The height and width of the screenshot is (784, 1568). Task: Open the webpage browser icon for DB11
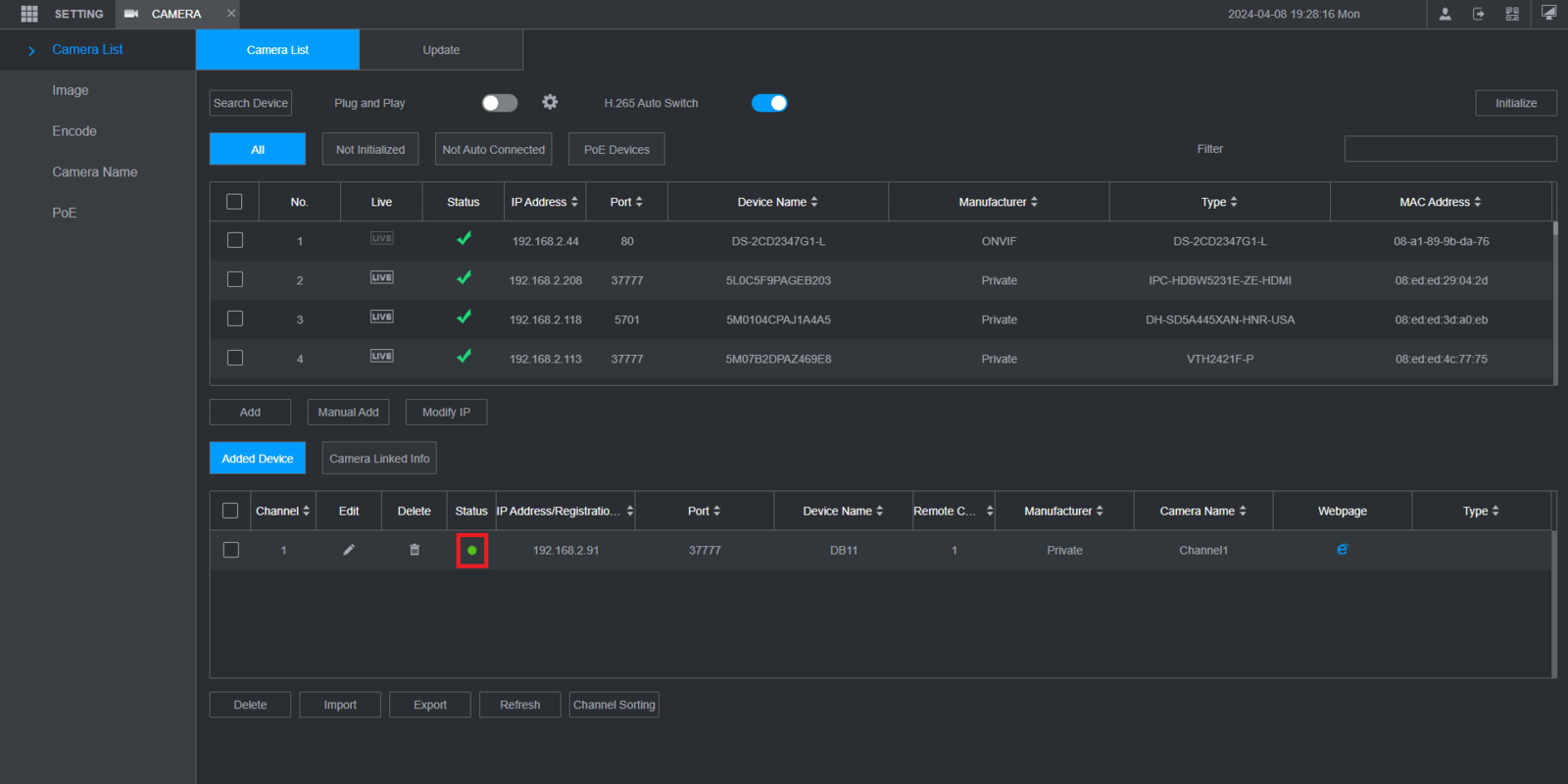(1342, 550)
